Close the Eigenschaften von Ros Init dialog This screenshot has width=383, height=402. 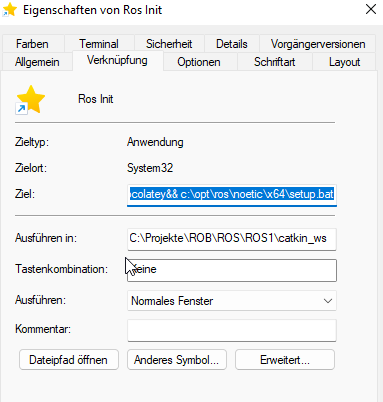[371, 9]
